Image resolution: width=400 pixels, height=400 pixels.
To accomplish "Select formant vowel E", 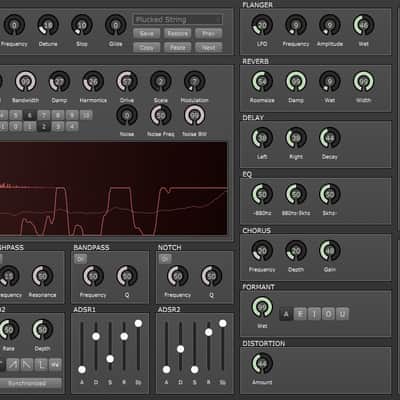I will click(300, 314).
